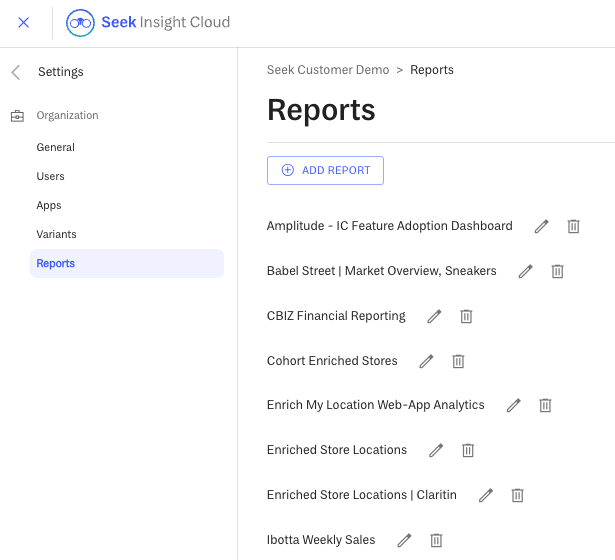This screenshot has width=615, height=560.
Task: Edit Enrich My Location Web-App Analytics
Action: click(513, 405)
